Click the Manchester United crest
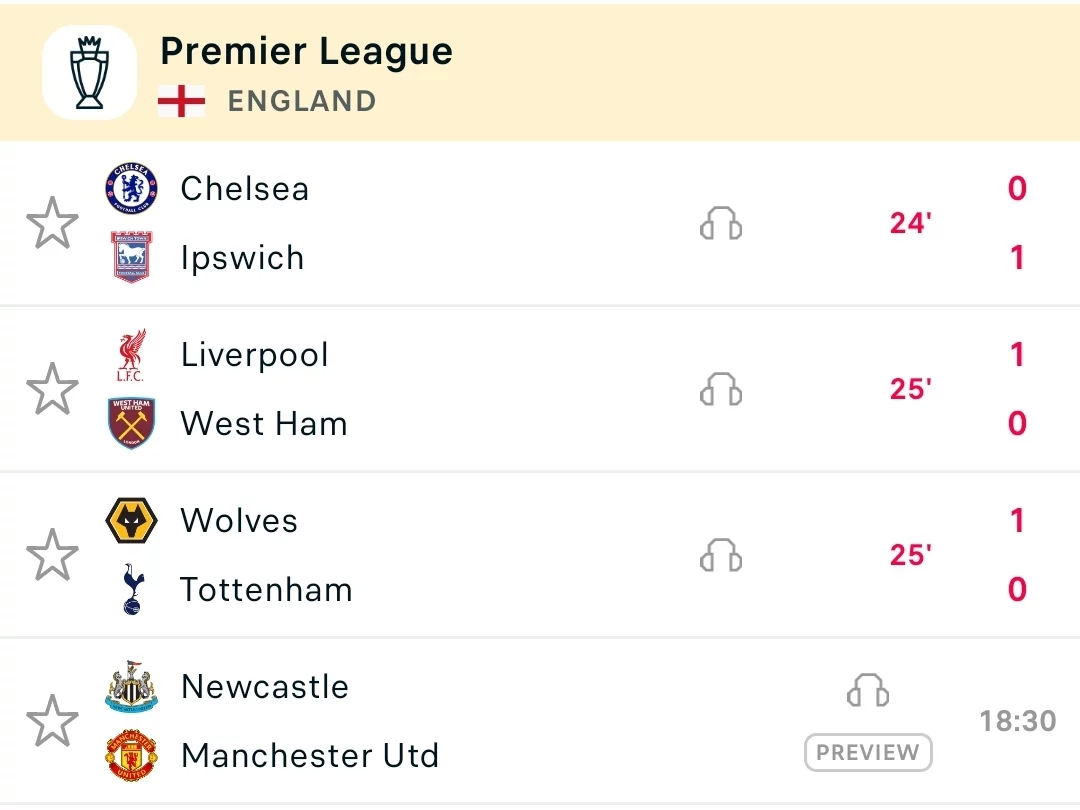Viewport: 1080px width, 810px height. [x=132, y=755]
